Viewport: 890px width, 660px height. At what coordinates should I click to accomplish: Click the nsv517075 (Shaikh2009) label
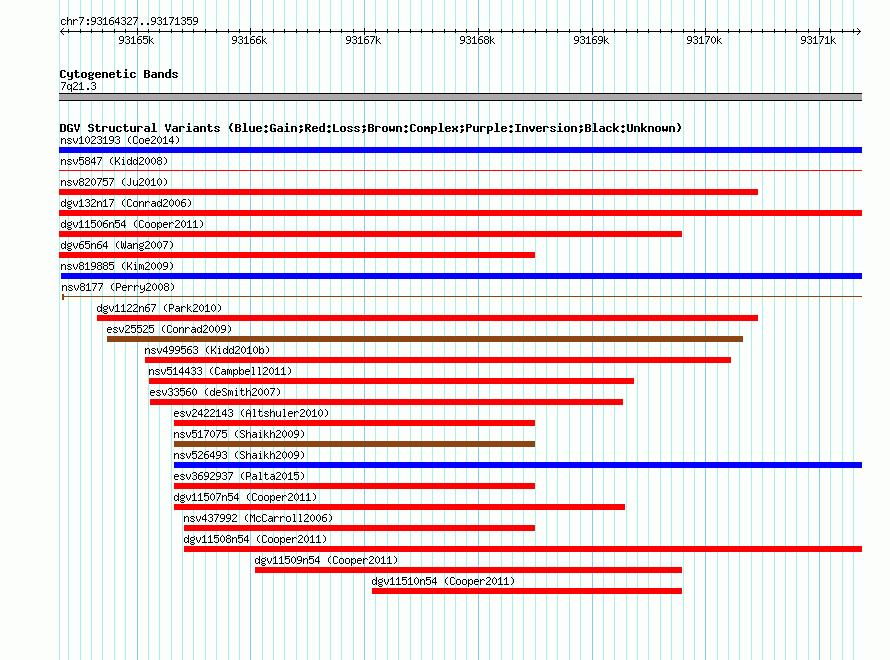(x=239, y=434)
